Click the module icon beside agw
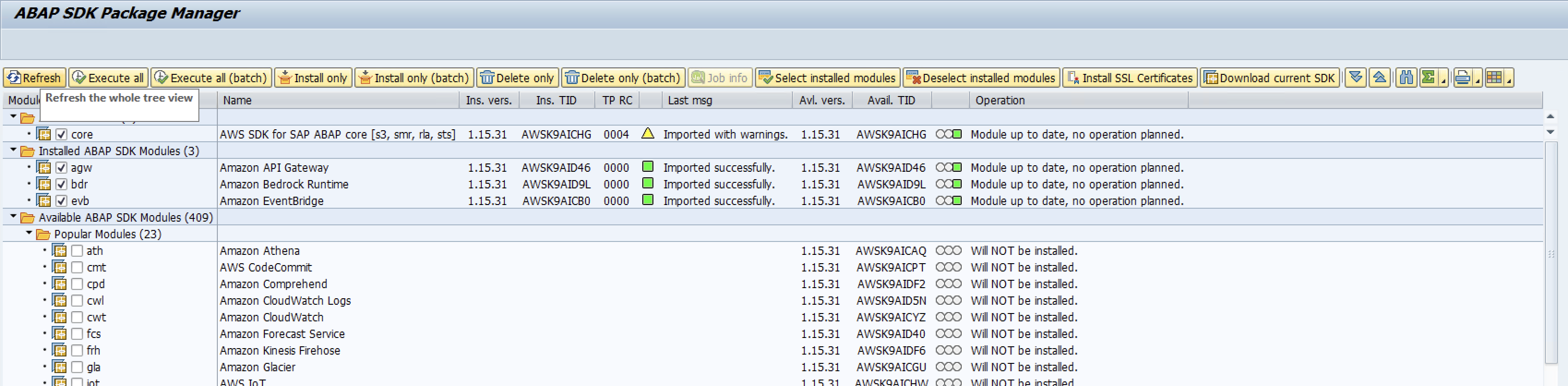This screenshot has width=1568, height=386. tap(44, 168)
